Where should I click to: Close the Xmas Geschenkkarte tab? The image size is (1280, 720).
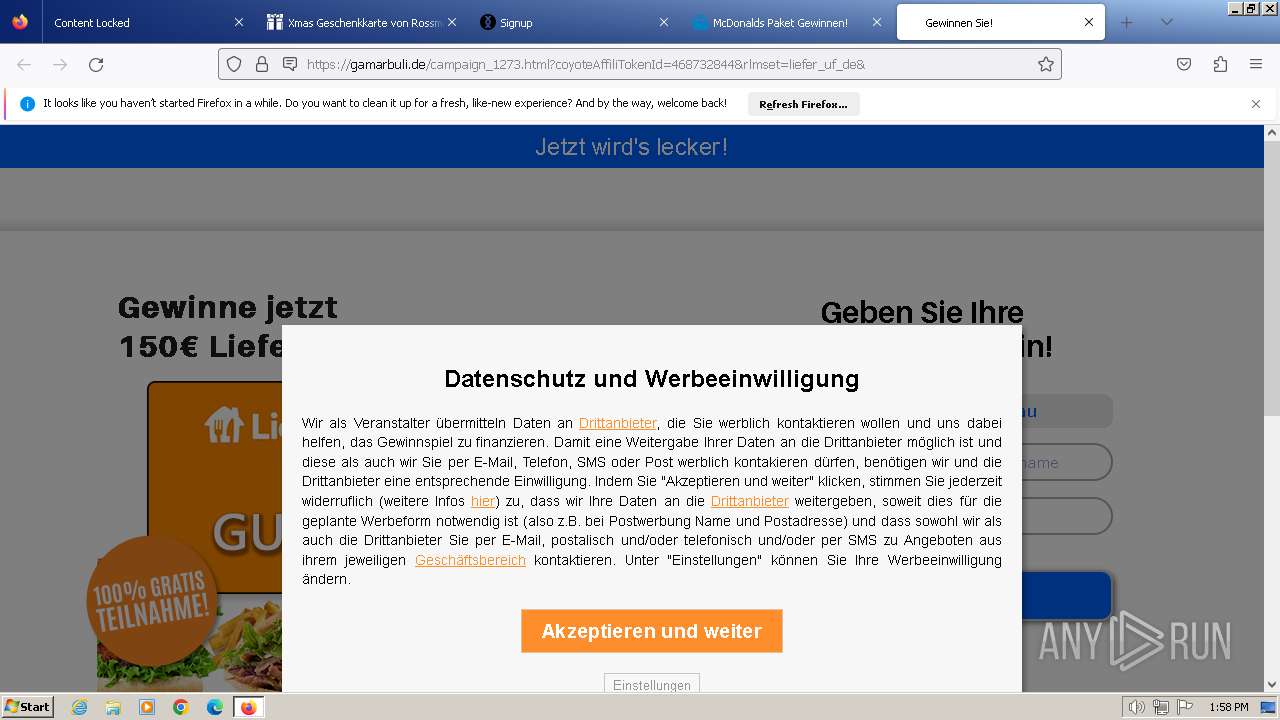[452, 22]
